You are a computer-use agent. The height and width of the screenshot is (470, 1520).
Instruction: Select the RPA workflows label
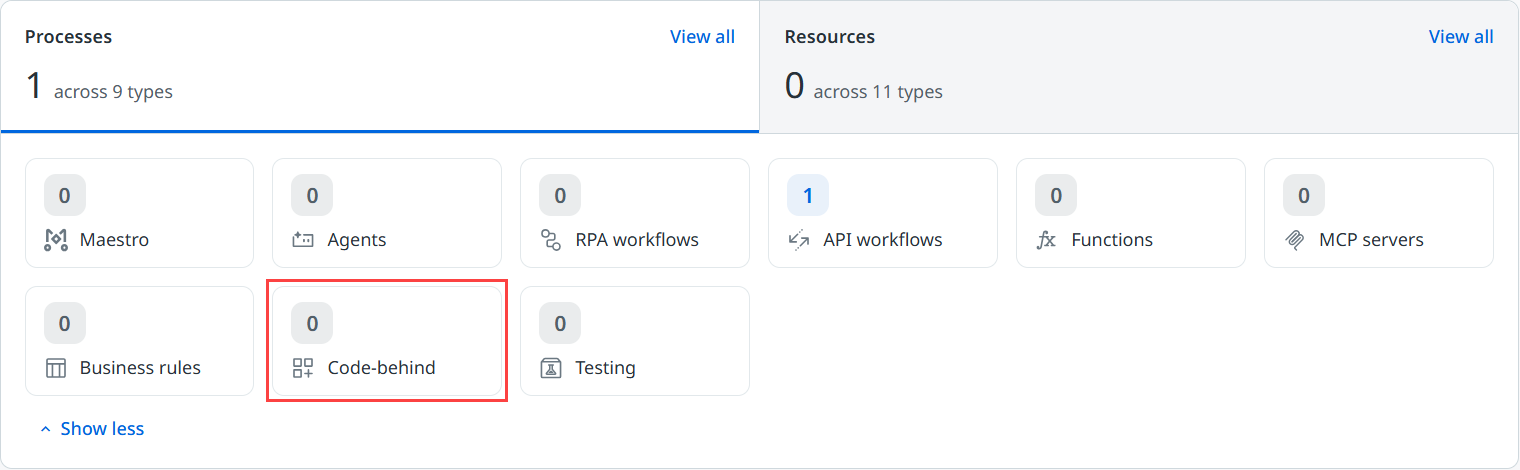[x=637, y=240]
